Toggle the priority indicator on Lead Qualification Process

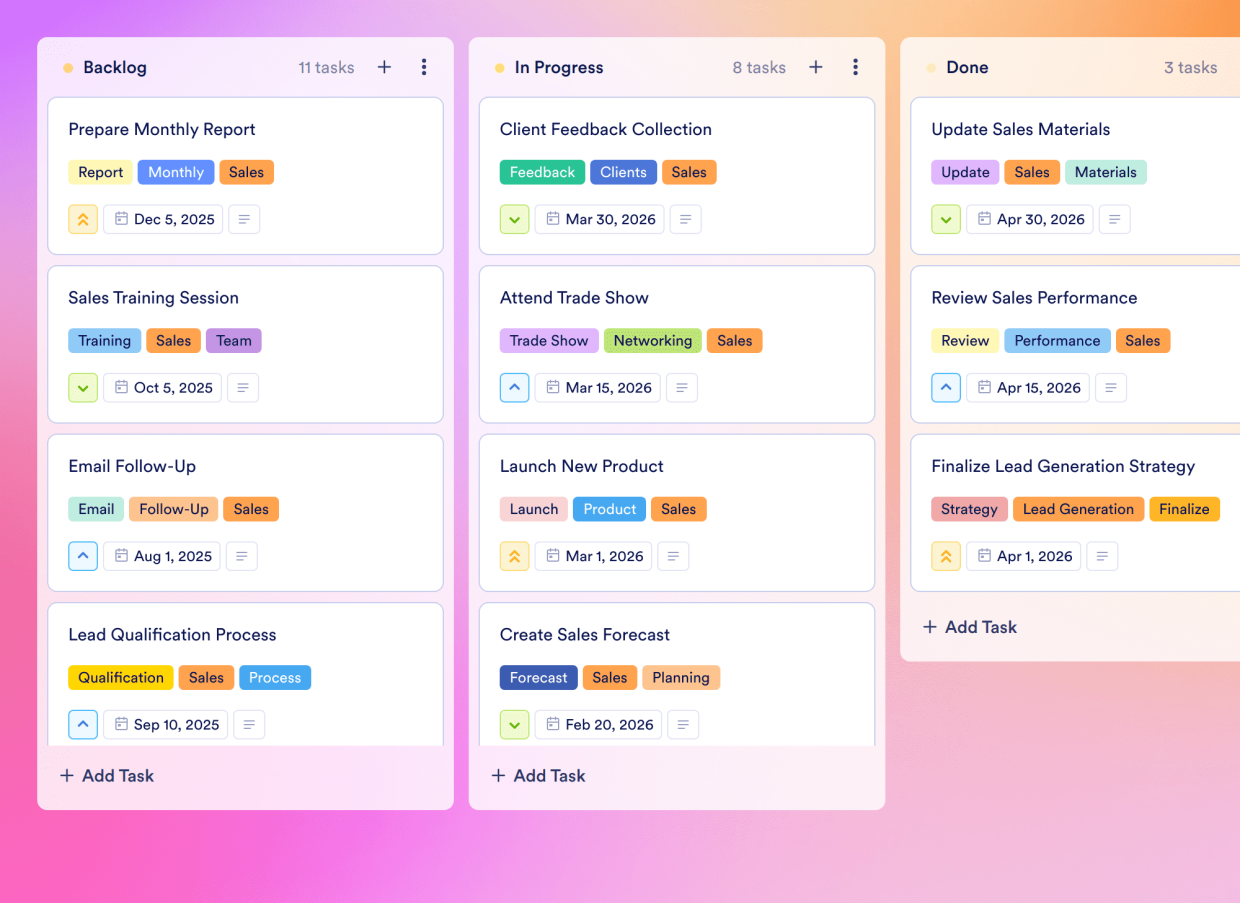pos(83,724)
